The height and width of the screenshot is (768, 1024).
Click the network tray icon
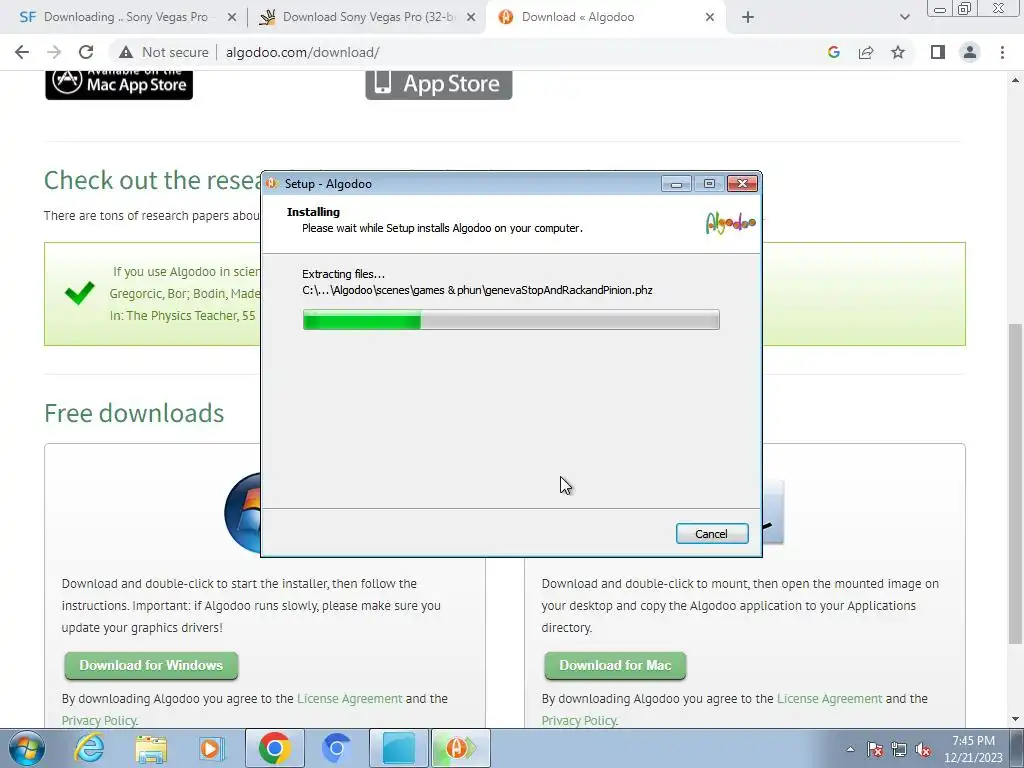899,749
